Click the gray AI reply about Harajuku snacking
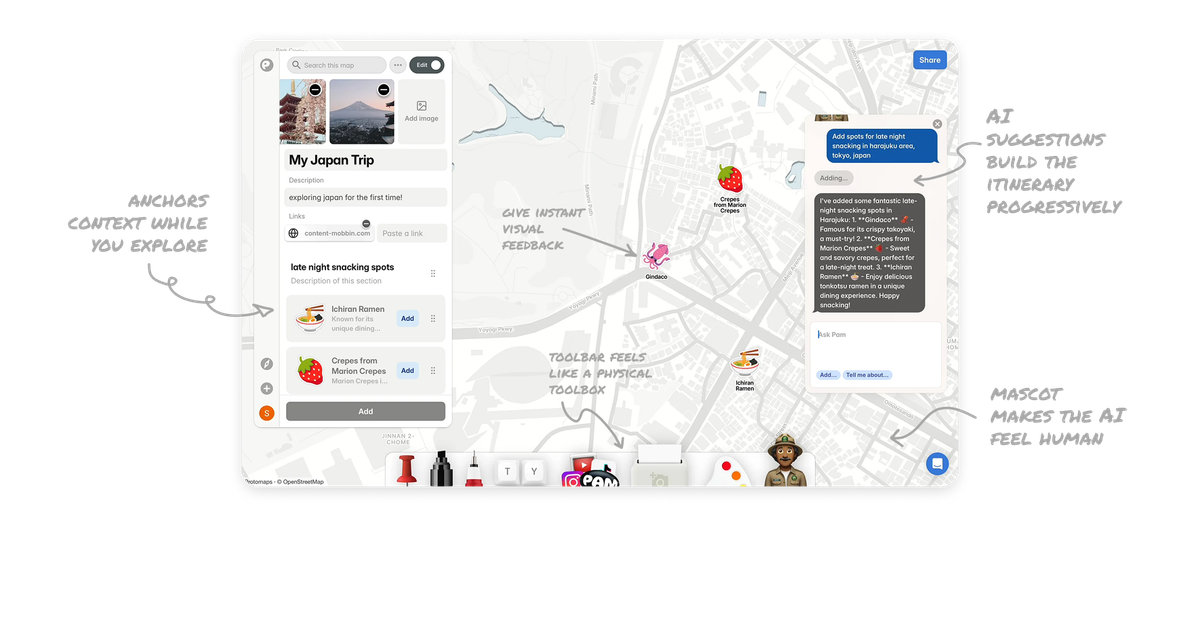 (869, 252)
